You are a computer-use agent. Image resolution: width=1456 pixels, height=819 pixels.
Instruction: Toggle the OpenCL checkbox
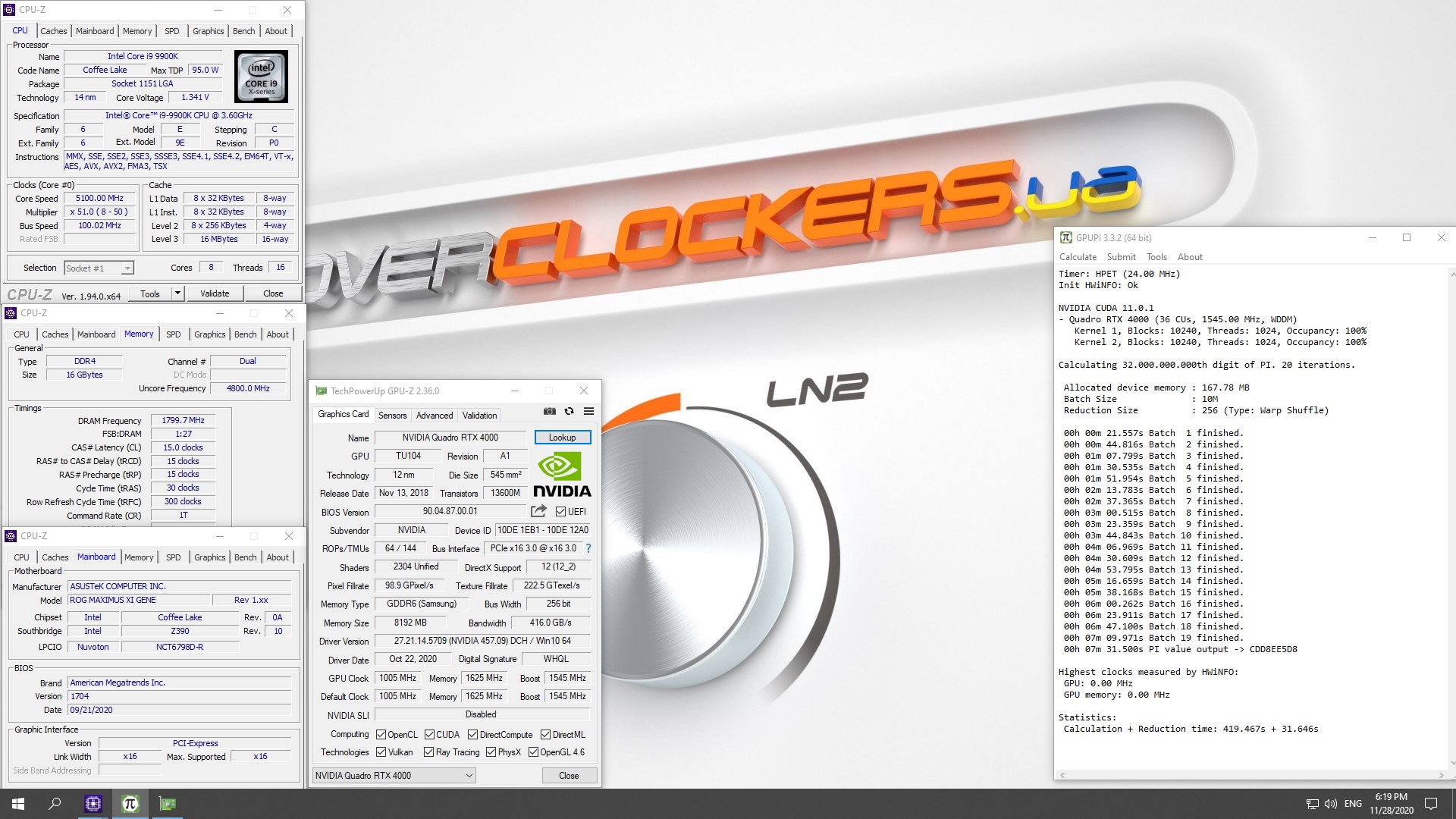tap(381, 735)
